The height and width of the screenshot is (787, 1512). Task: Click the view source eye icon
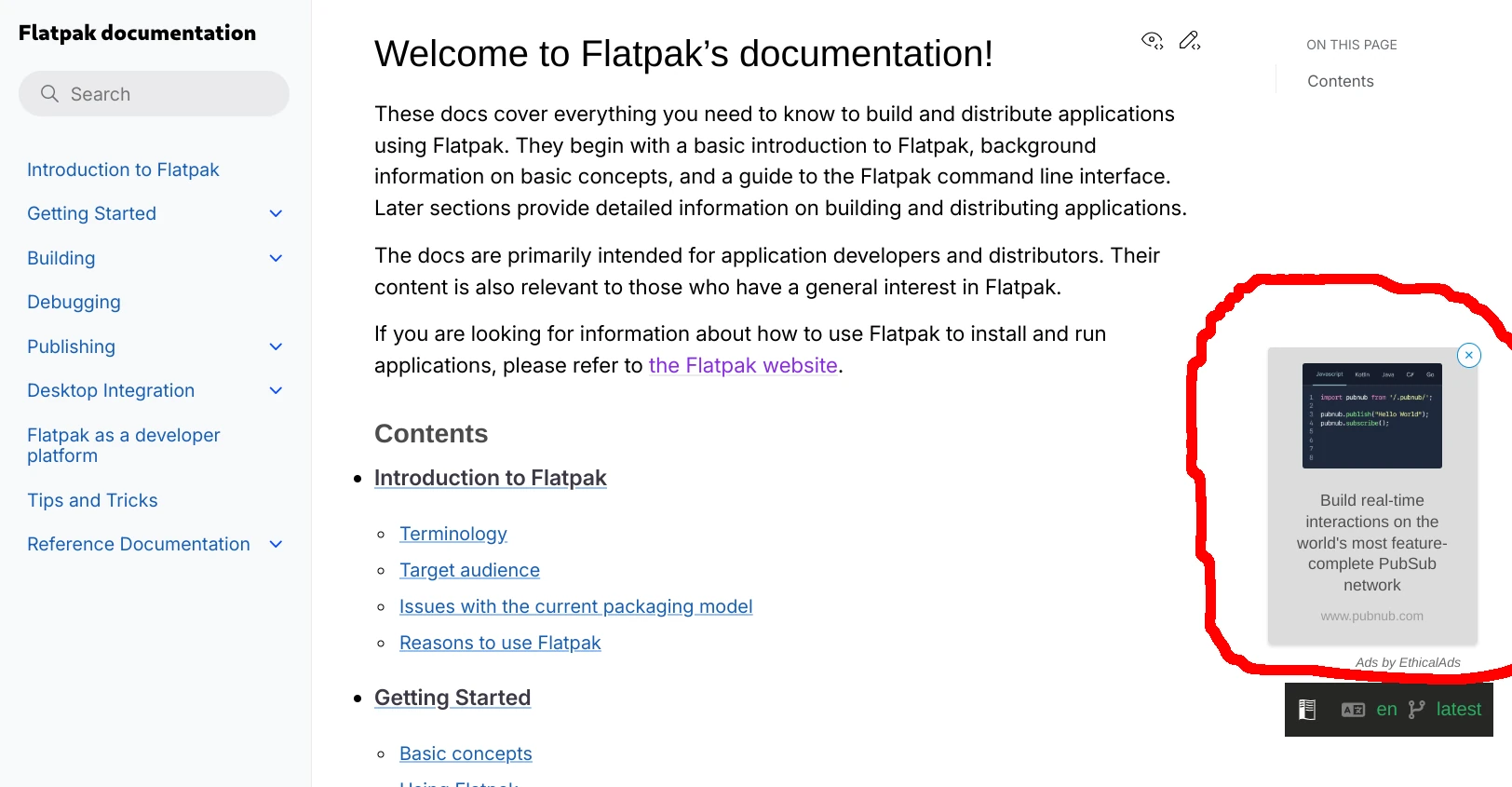[x=1152, y=40]
